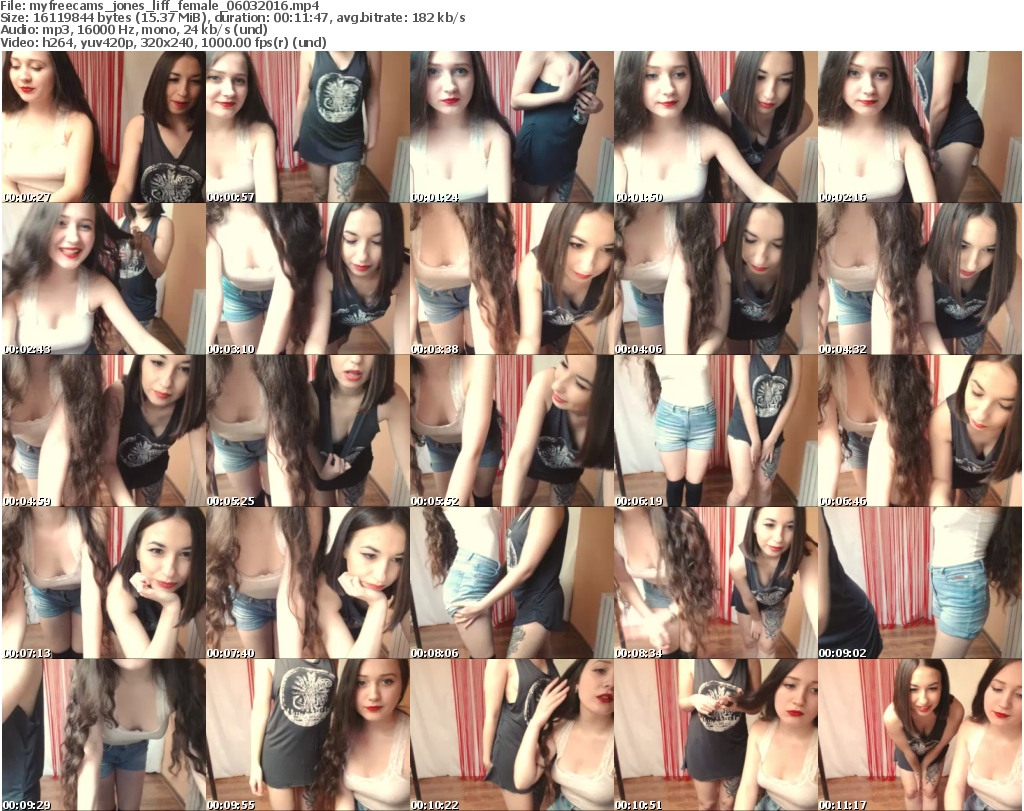Pick the thumbnail stamped 00:05:52
1024x811 pixels.
[511, 431]
